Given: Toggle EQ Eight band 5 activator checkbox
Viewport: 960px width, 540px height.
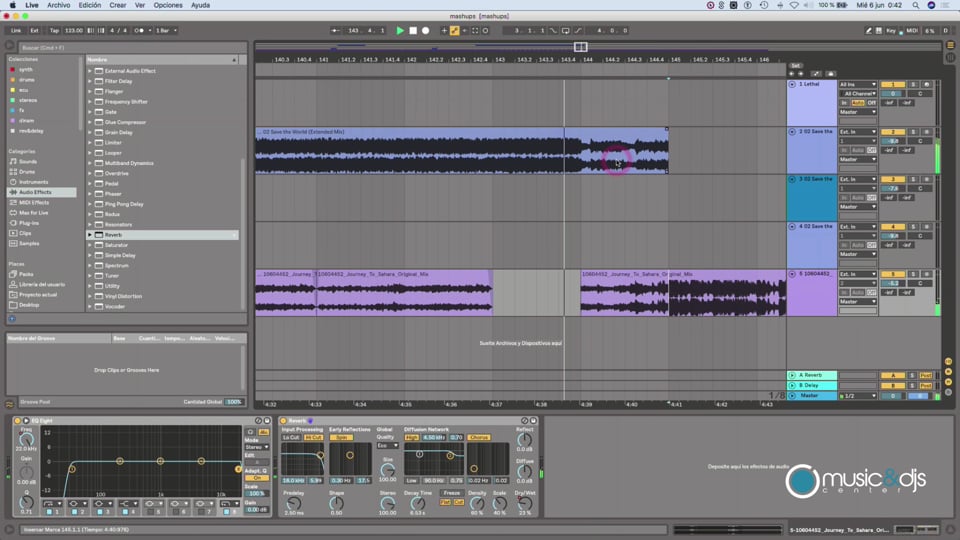Looking at the screenshot, I should pyautogui.click(x=151, y=511).
